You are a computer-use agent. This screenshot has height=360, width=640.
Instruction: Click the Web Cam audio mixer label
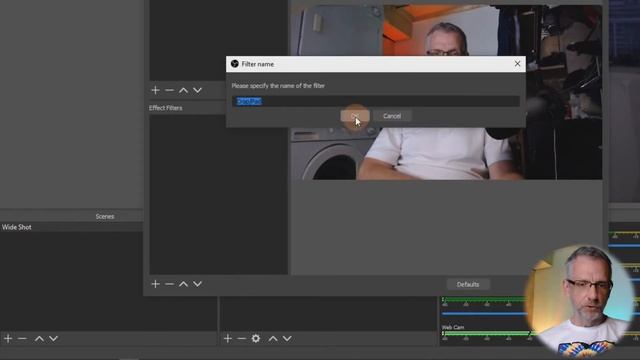[x=453, y=327]
